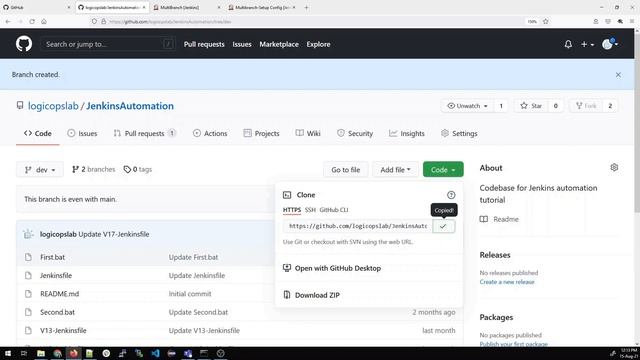Dismiss the Branch created banner
Screen dimensions: 640x360
(x=618, y=75)
